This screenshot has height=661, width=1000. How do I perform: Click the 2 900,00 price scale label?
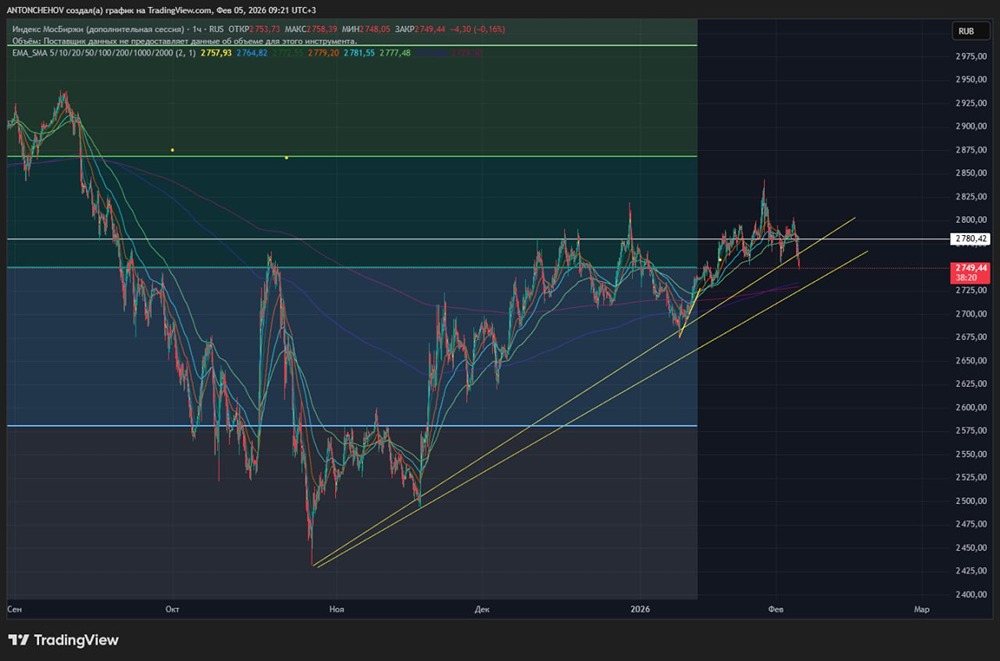point(971,126)
